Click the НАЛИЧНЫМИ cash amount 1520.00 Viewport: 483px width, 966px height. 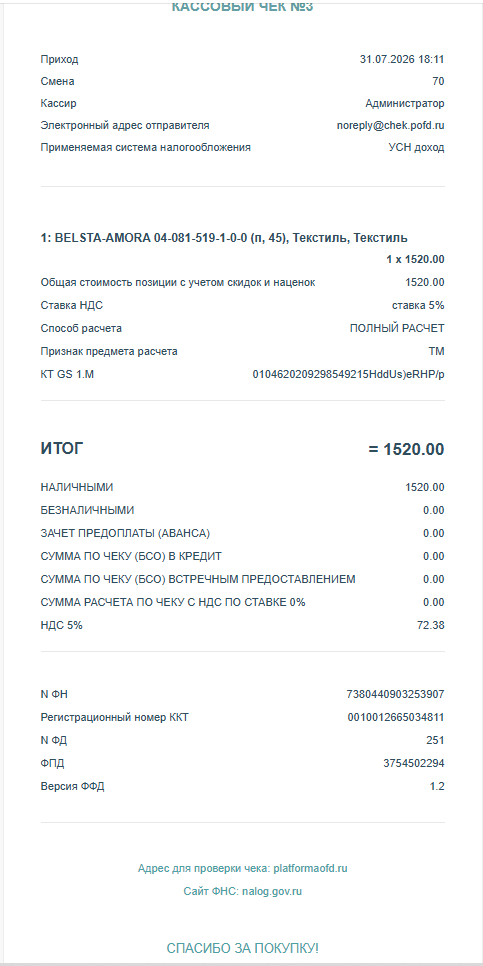424,487
